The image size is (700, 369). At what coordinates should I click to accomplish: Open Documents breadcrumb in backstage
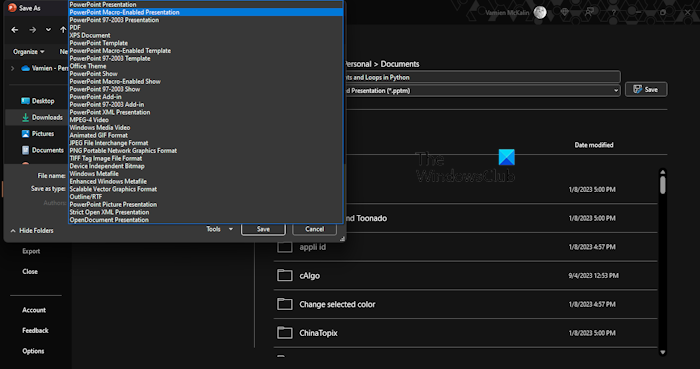point(400,64)
